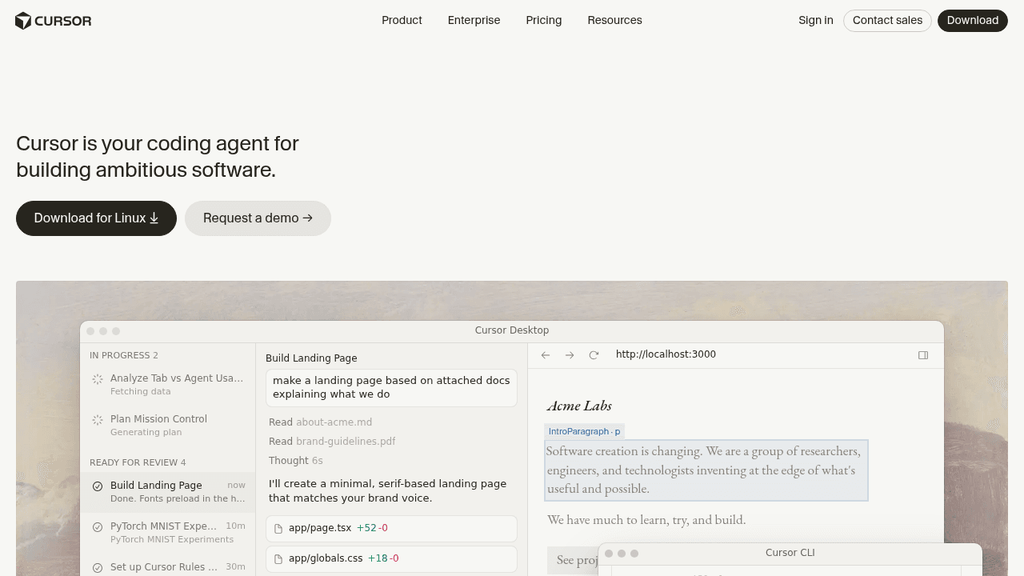1024x576 pixels.
Task: Expand the Thought 6s step
Action: click(295, 460)
